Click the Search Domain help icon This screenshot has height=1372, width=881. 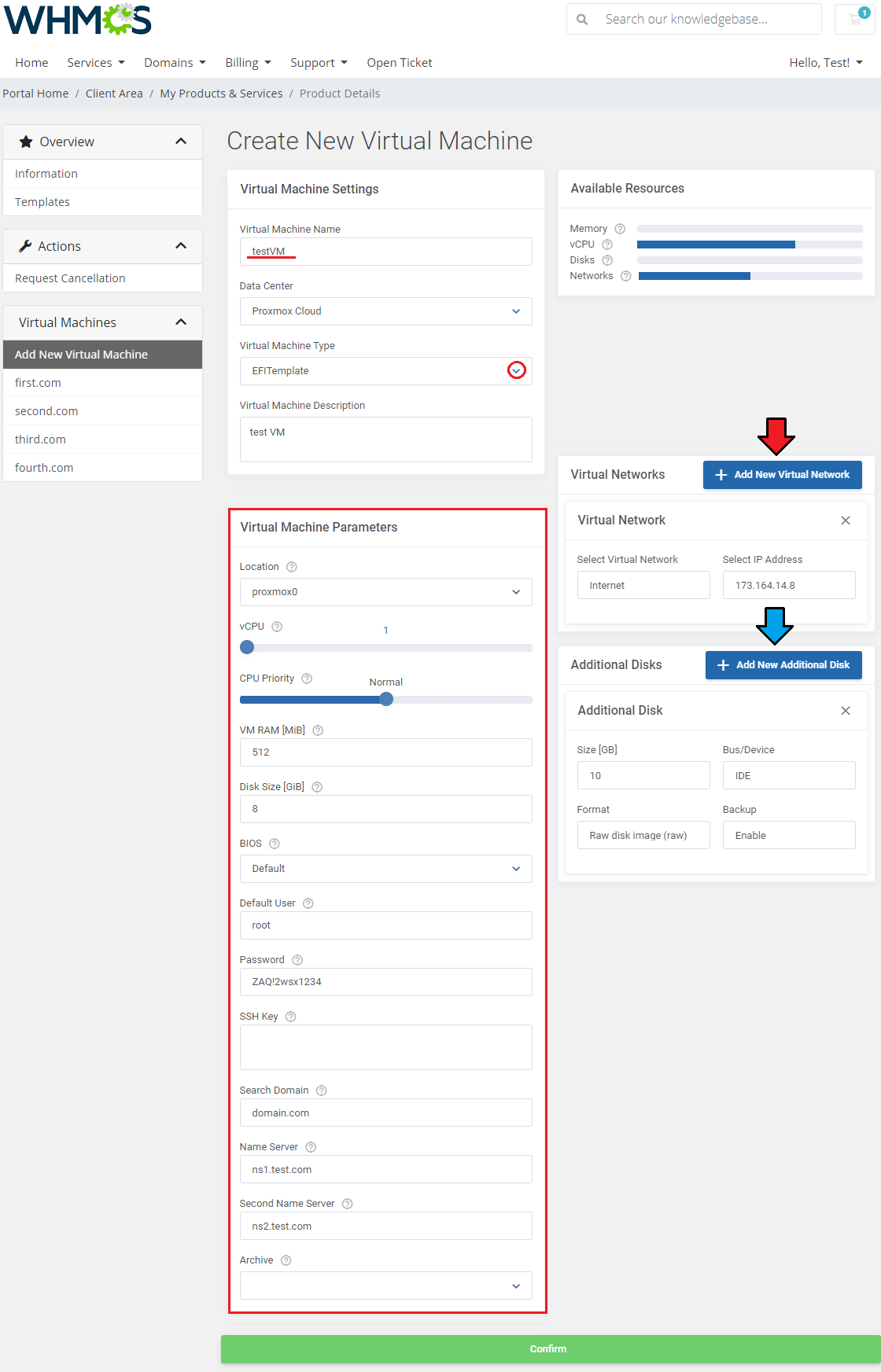pos(322,1091)
